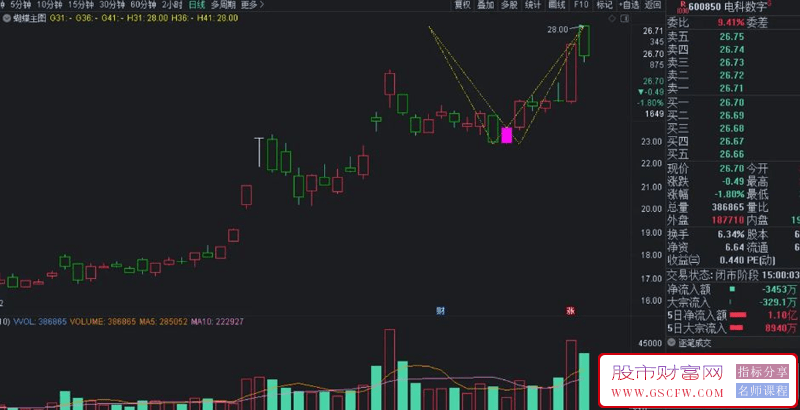800x410 pixels.
Task: Click the MA5 285052 indicator label
Action: point(163,322)
